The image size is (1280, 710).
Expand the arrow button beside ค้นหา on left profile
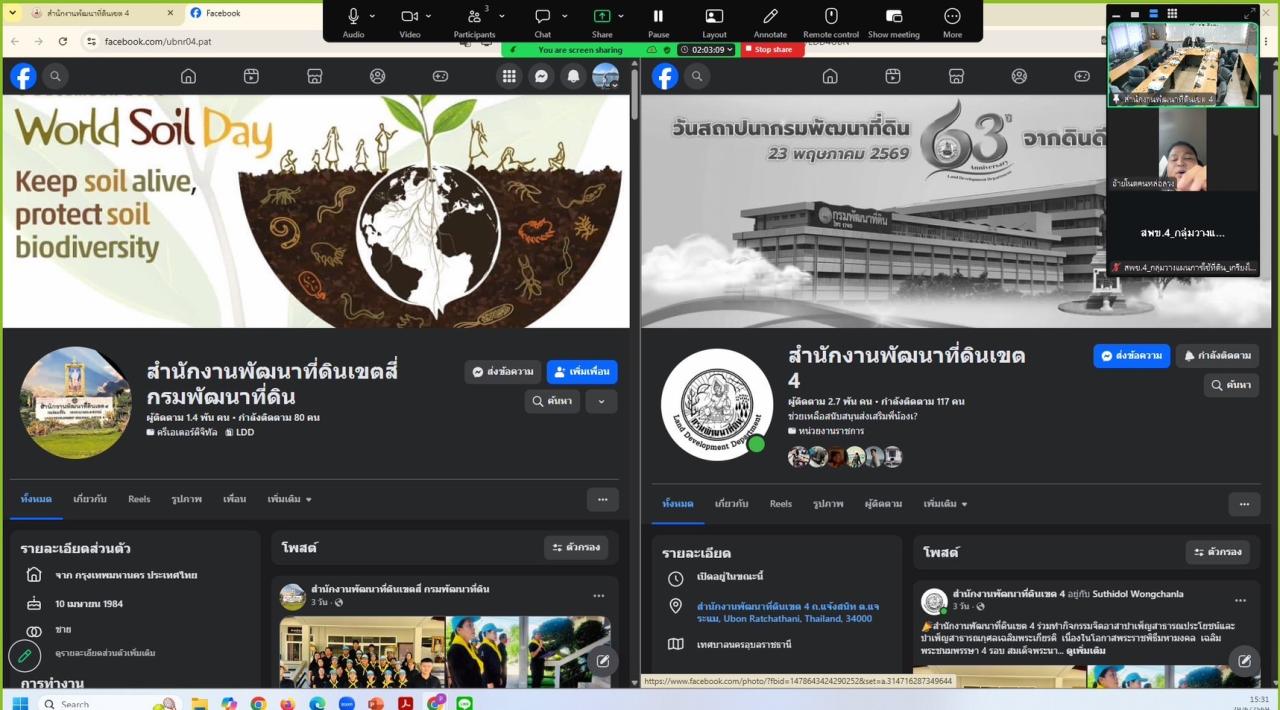601,401
